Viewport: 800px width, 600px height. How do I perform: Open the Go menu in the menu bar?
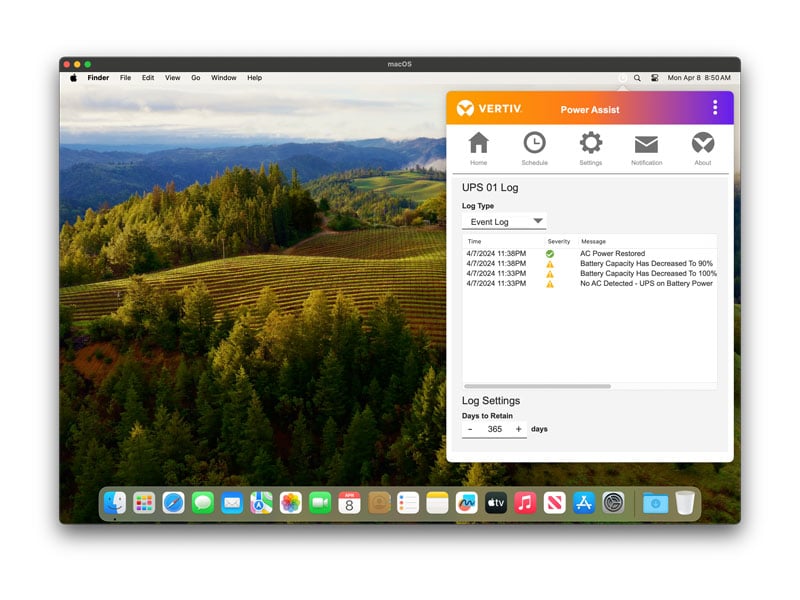tap(196, 77)
